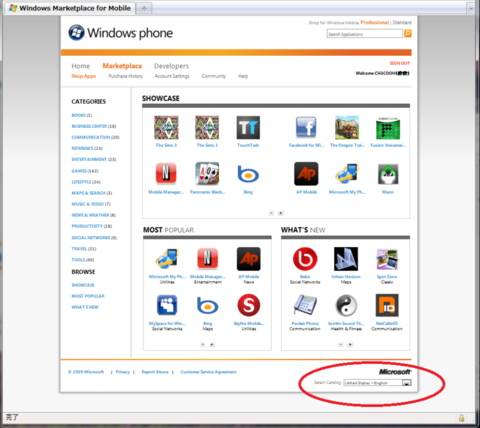This screenshot has width=480, height=428.
Task: Open Mobile Manager icon in Most Popular
Action: [x=208, y=259]
